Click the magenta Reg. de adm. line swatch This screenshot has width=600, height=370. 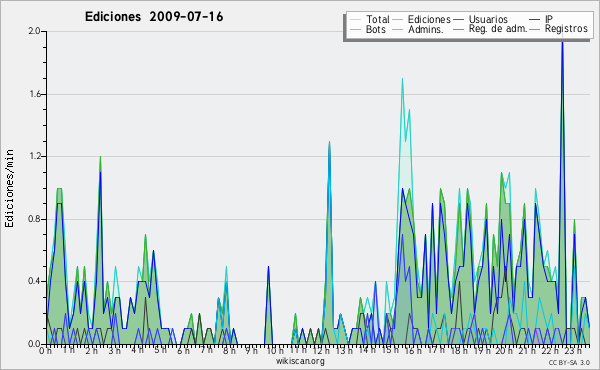458,29
